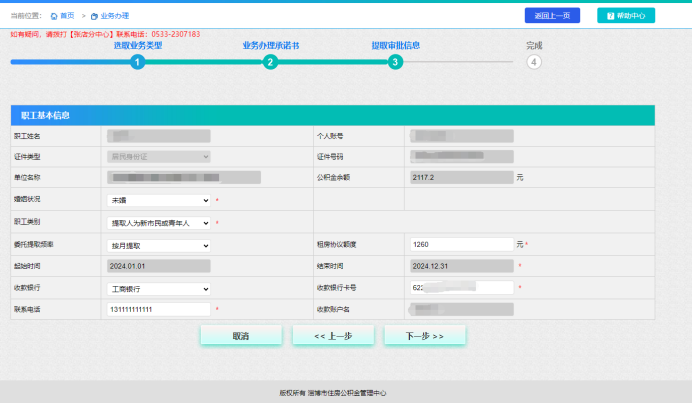
Task: Click the disabled 证件类型 dropdown
Action: pos(159,157)
